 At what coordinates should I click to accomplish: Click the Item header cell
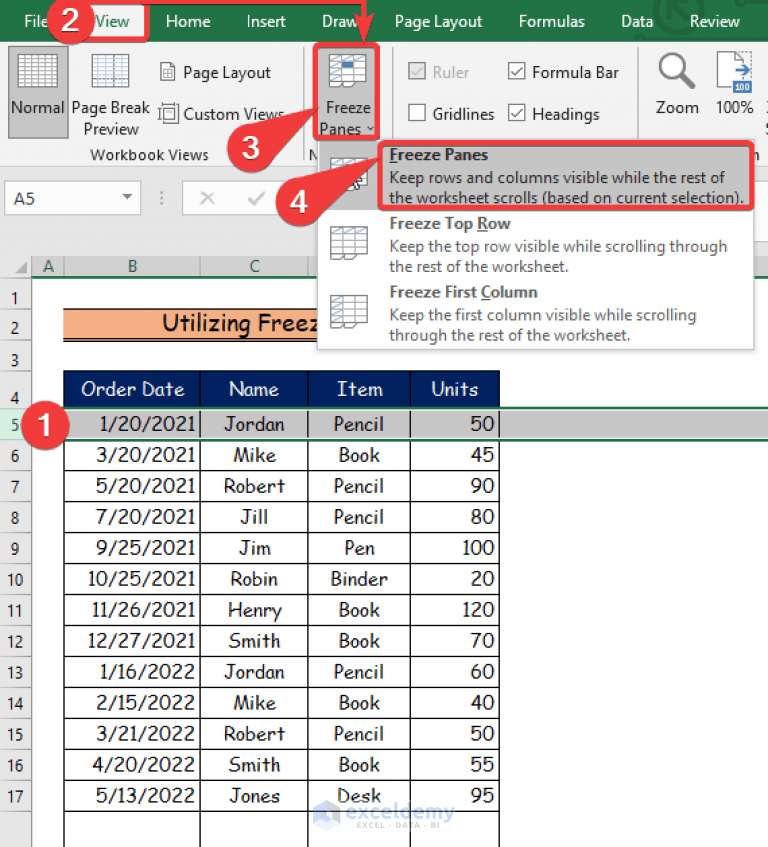pos(359,389)
